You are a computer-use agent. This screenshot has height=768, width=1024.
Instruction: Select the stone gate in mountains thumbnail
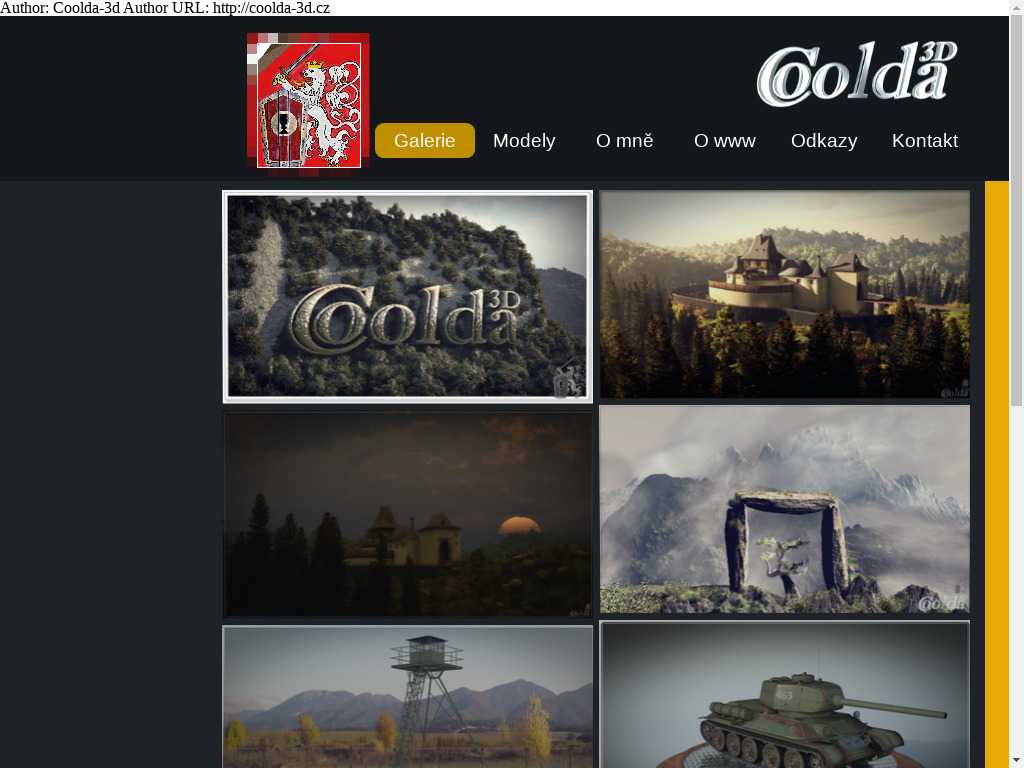(784, 509)
